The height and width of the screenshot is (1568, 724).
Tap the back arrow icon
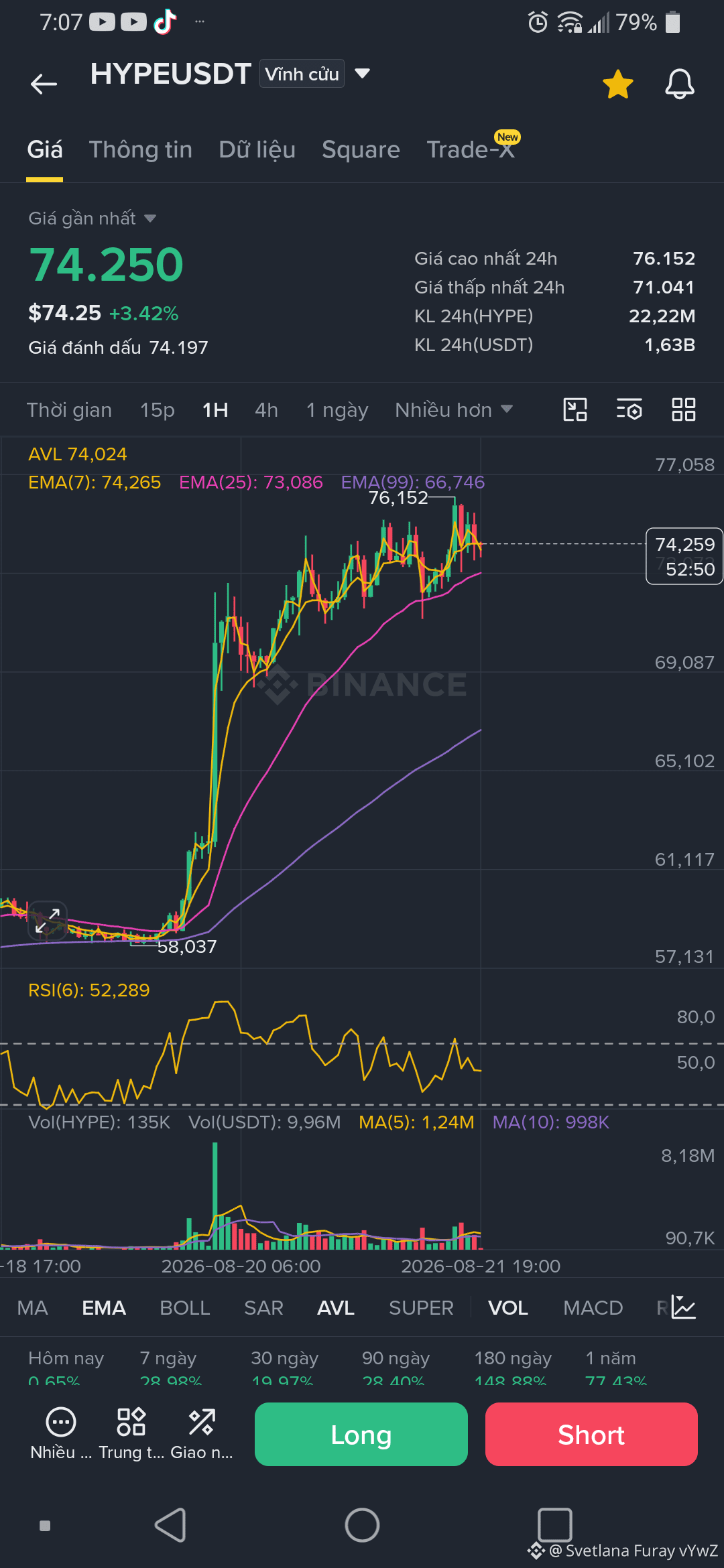pyautogui.click(x=44, y=84)
